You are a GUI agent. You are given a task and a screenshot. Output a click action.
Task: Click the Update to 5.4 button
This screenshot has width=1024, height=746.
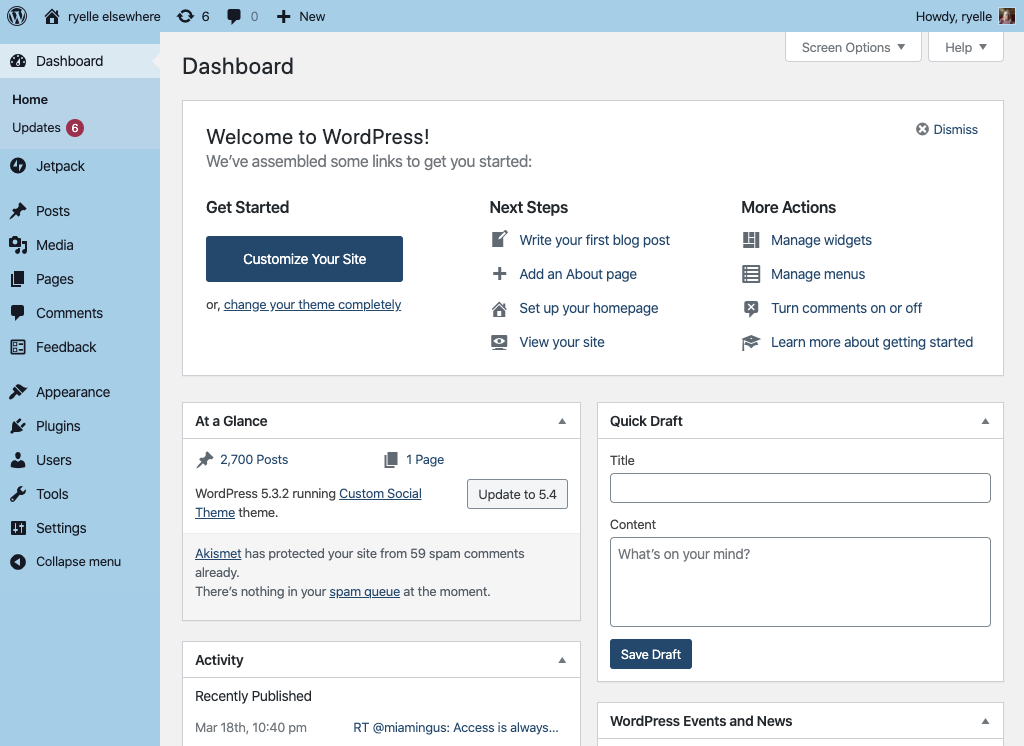(x=517, y=494)
